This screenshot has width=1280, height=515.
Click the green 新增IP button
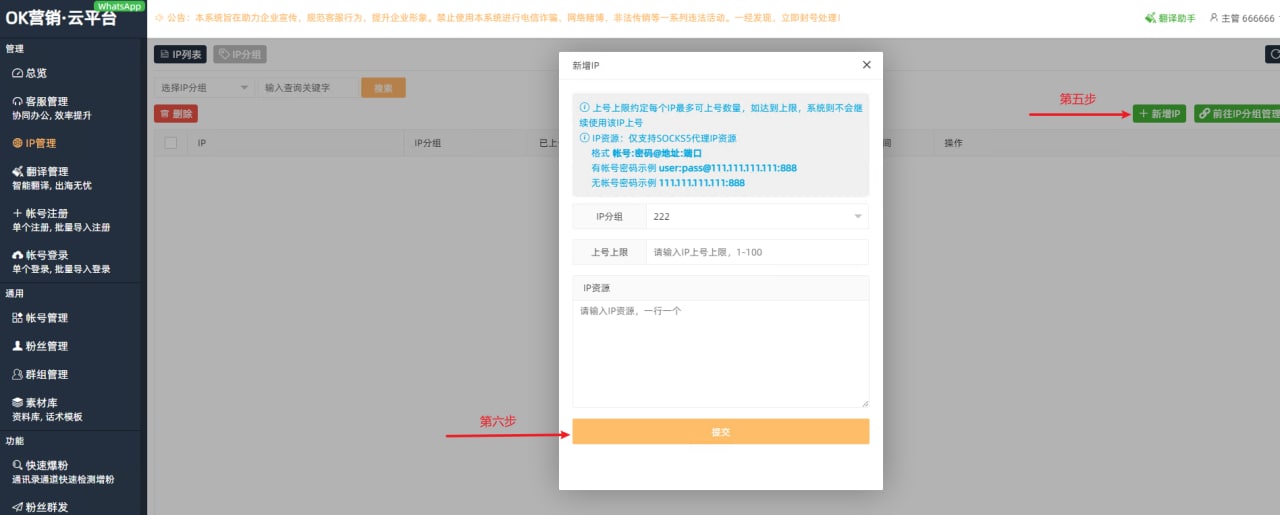coord(1160,114)
